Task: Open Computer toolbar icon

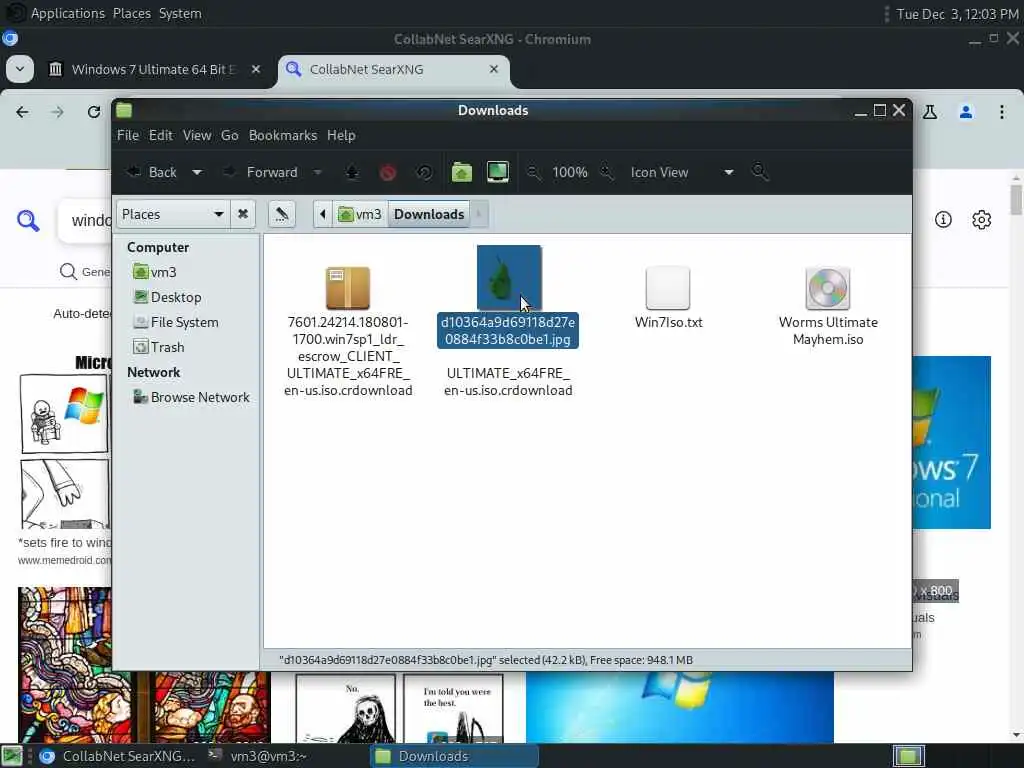Action: (x=498, y=172)
